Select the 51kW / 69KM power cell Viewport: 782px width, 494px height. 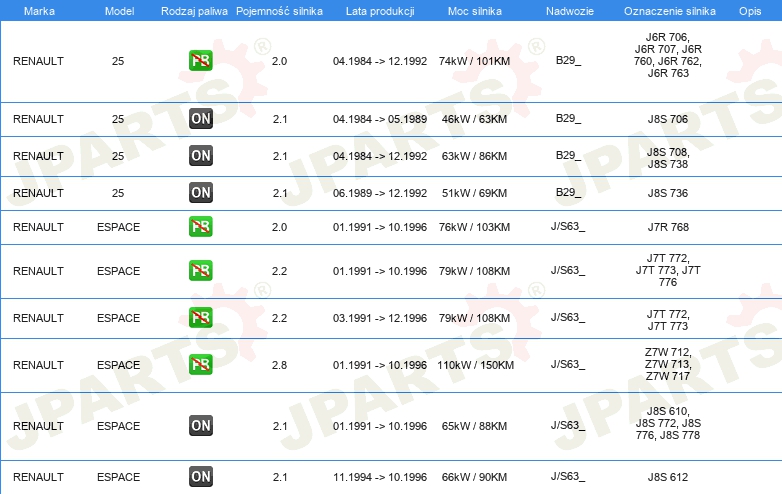pyautogui.click(x=474, y=193)
